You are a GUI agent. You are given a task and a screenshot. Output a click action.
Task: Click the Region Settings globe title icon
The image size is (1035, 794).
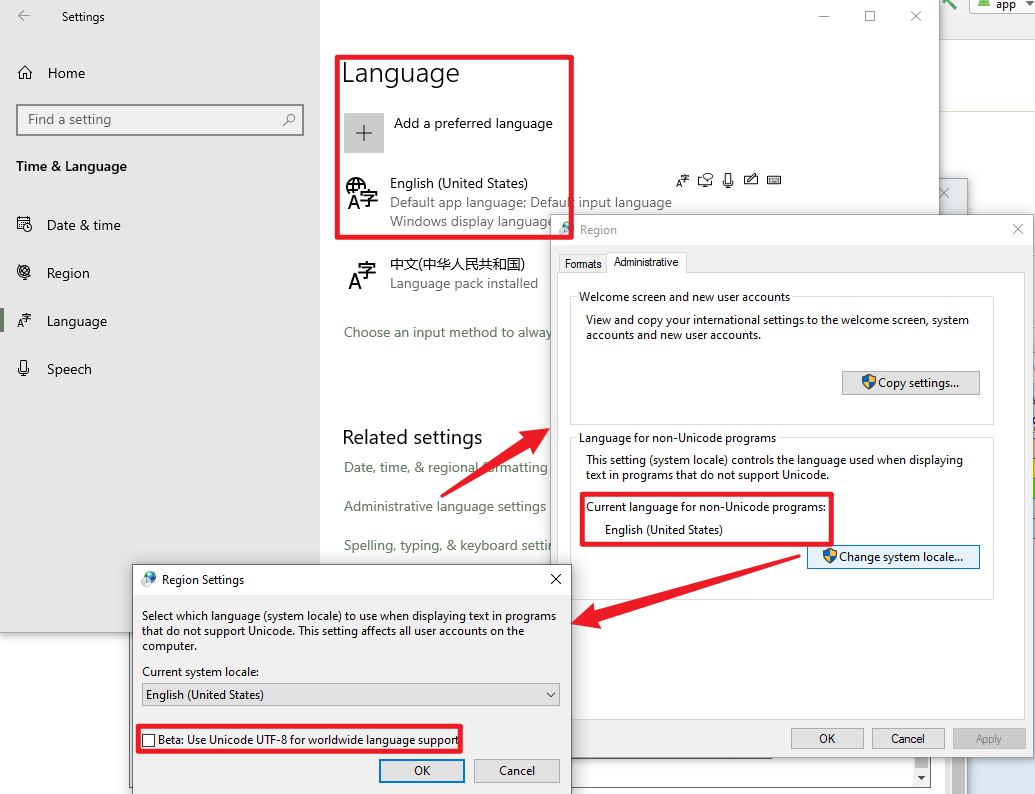[x=149, y=579]
